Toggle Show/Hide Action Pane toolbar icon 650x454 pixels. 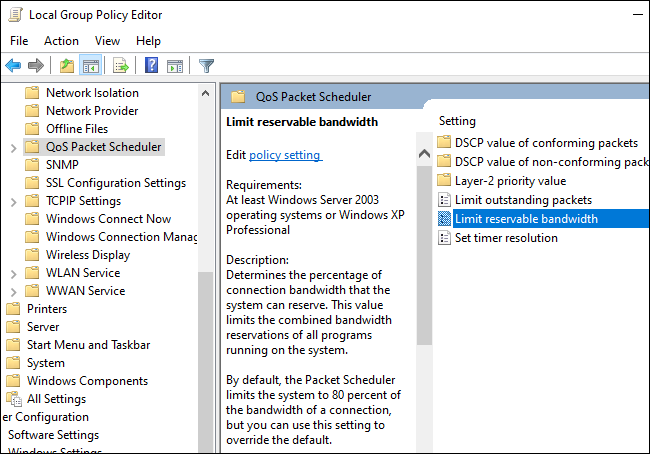coord(175,66)
